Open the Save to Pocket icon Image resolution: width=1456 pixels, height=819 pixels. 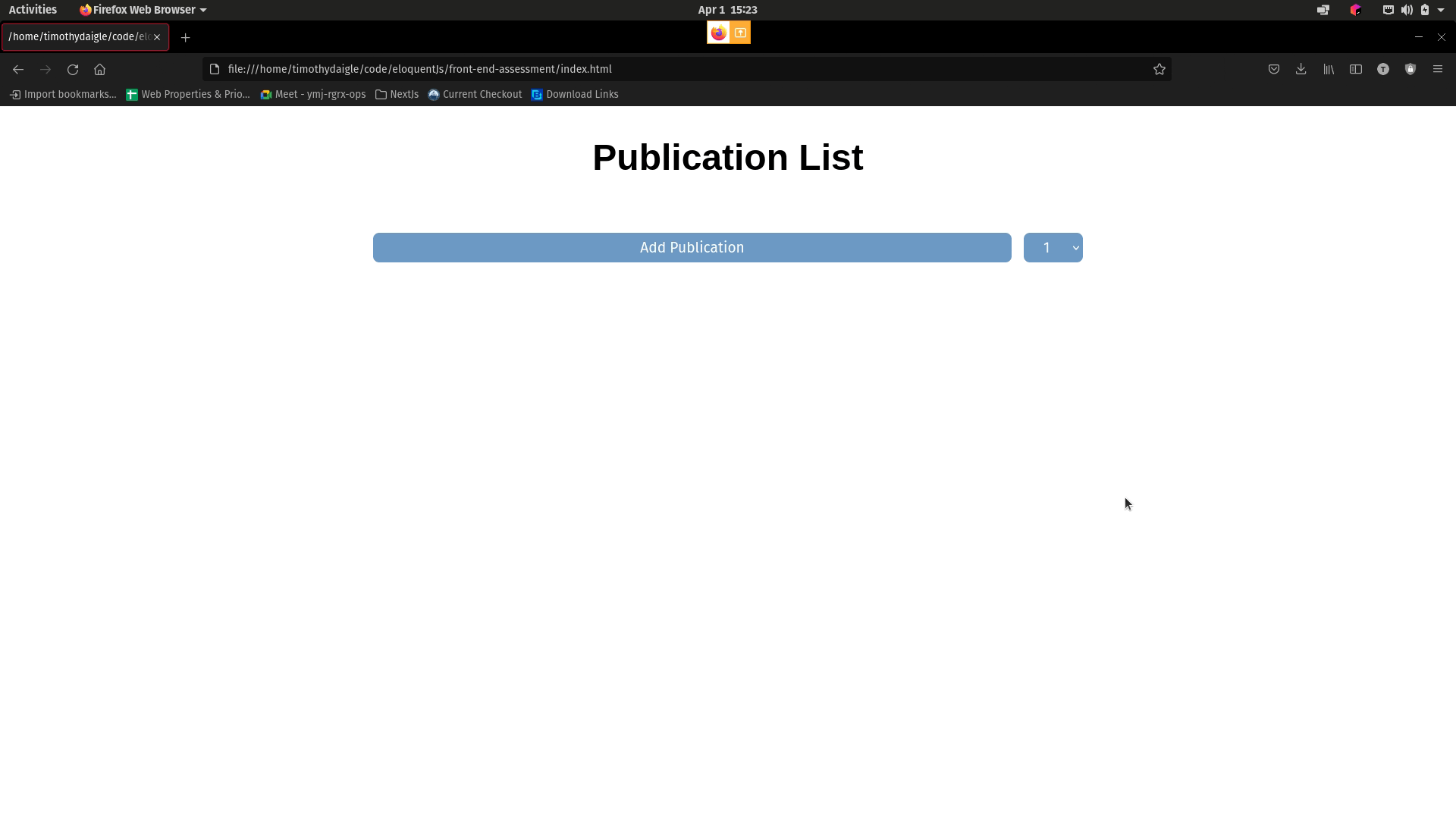tap(1273, 69)
